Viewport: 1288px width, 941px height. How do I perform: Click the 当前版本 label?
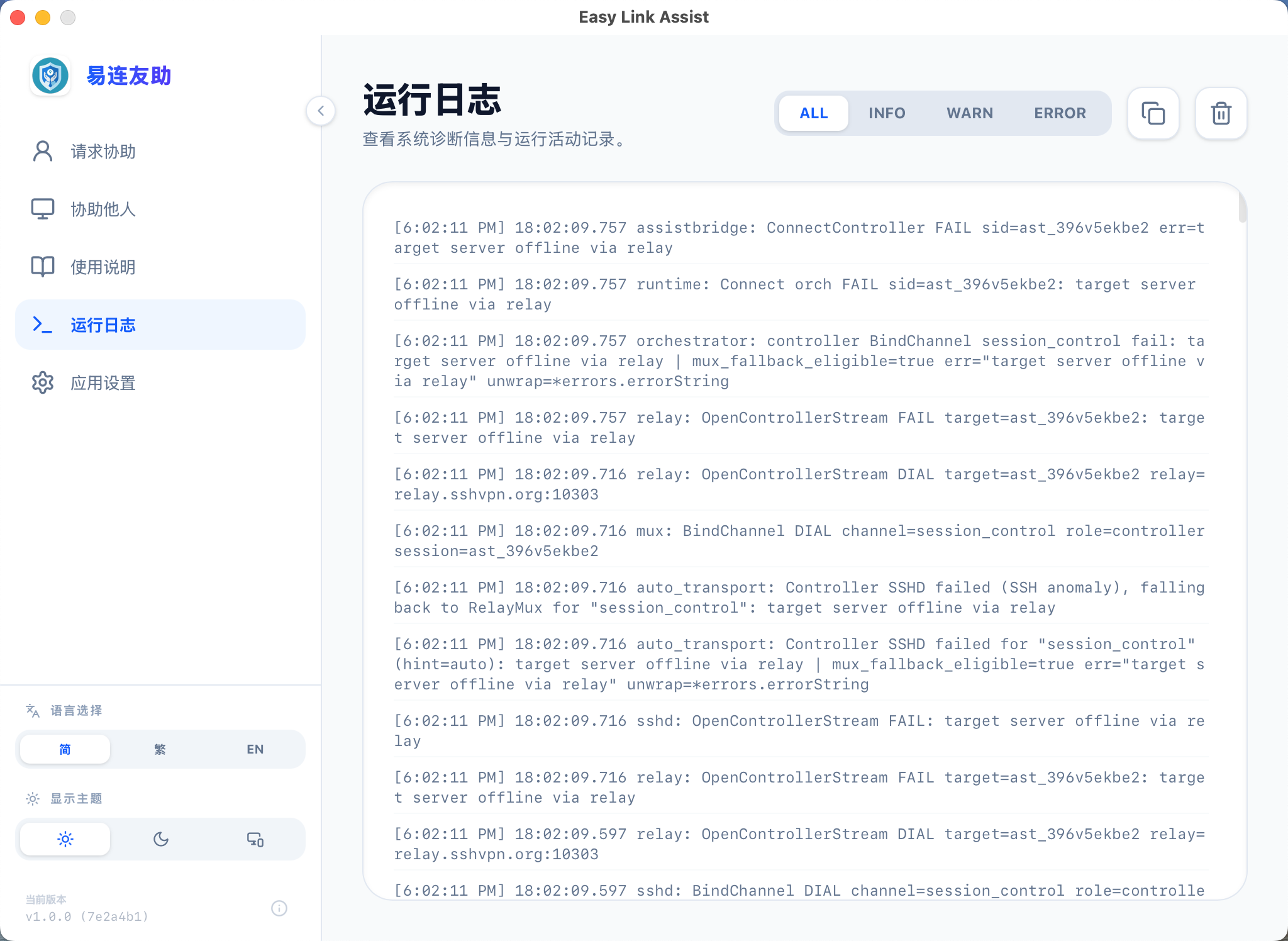click(x=46, y=899)
